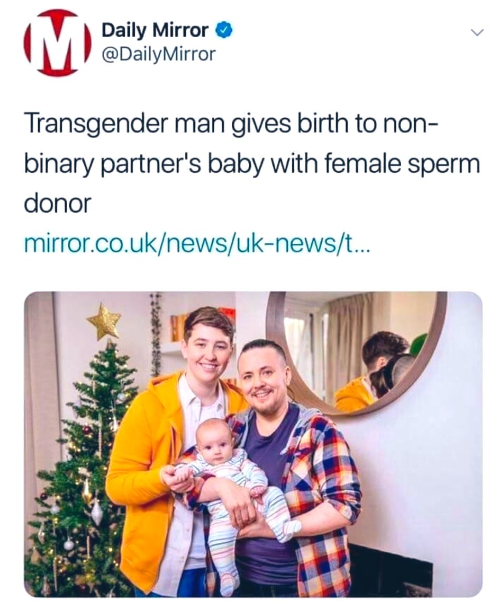Open the attached family photo
Screen dimensions: 499x603
[253, 444]
